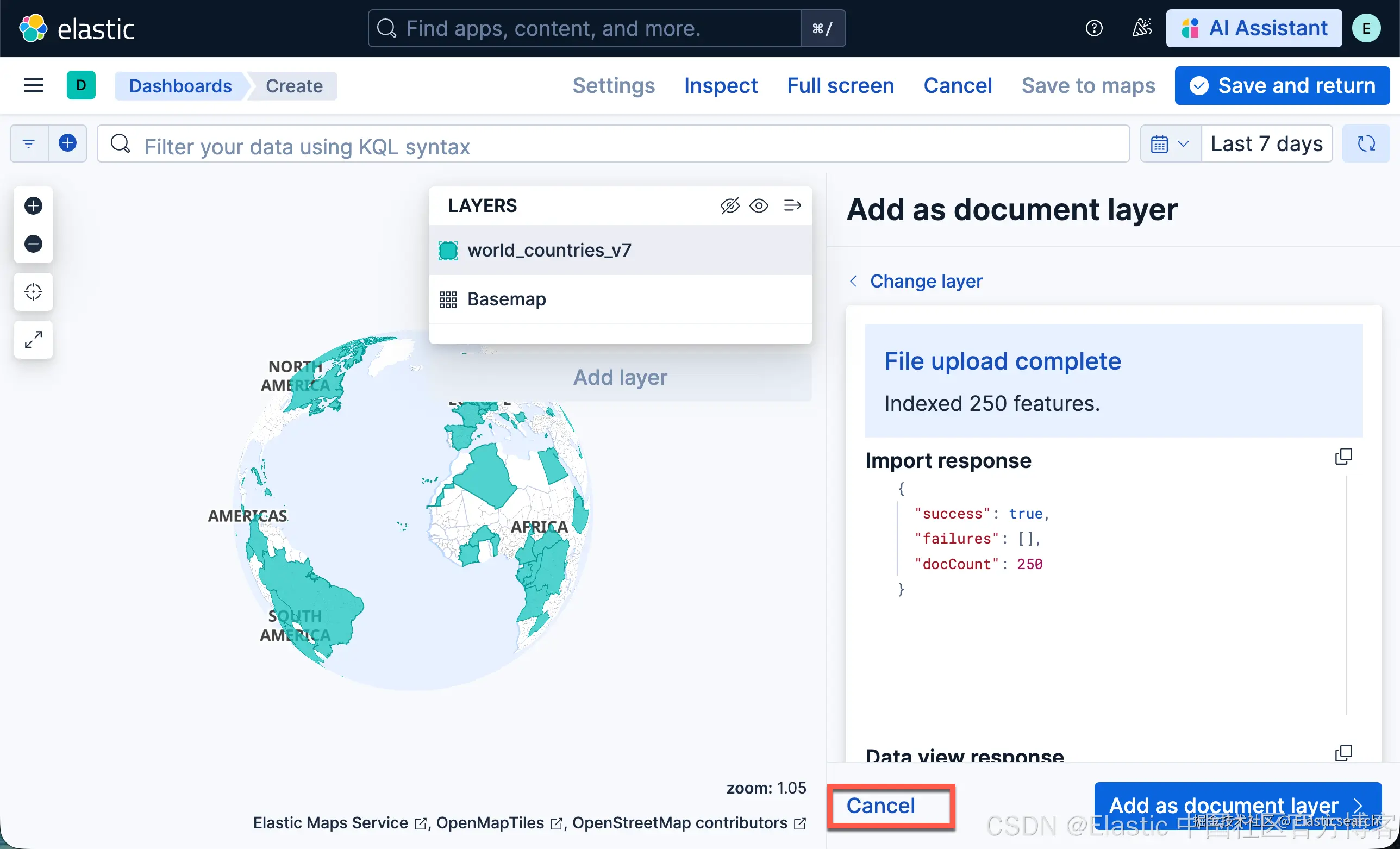Image resolution: width=1400 pixels, height=849 pixels.
Task: Open the newsfeed celebration icon
Action: [x=1141, y=28]
